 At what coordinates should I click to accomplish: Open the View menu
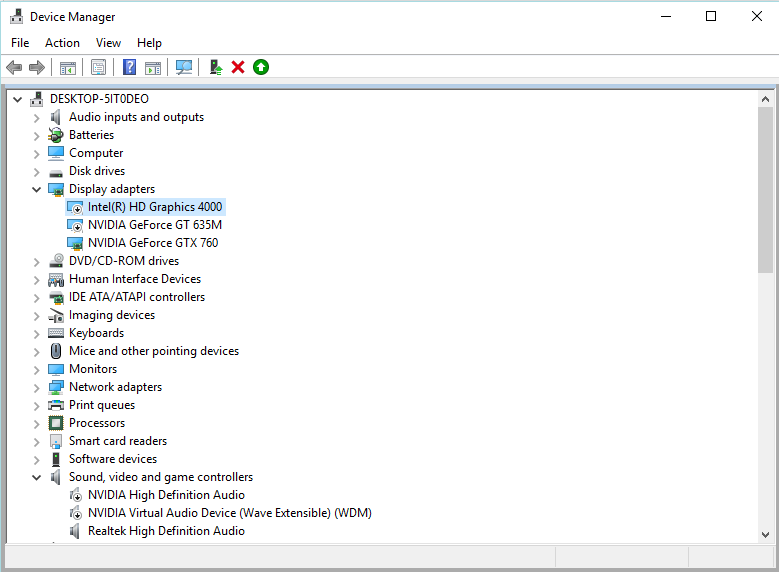point(108,43)
